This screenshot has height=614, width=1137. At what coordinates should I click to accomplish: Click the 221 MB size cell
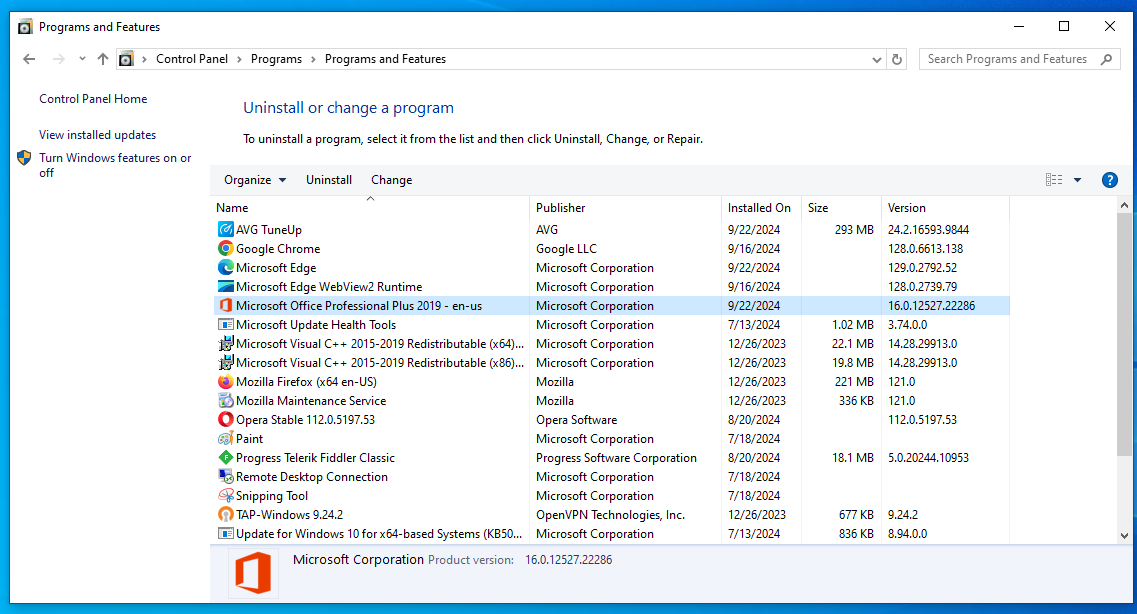point(853,381)
